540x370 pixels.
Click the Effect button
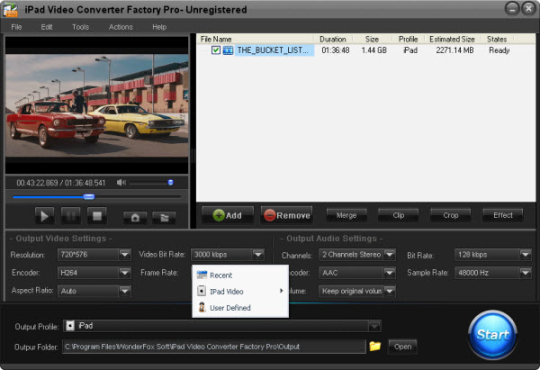(503, 215)
